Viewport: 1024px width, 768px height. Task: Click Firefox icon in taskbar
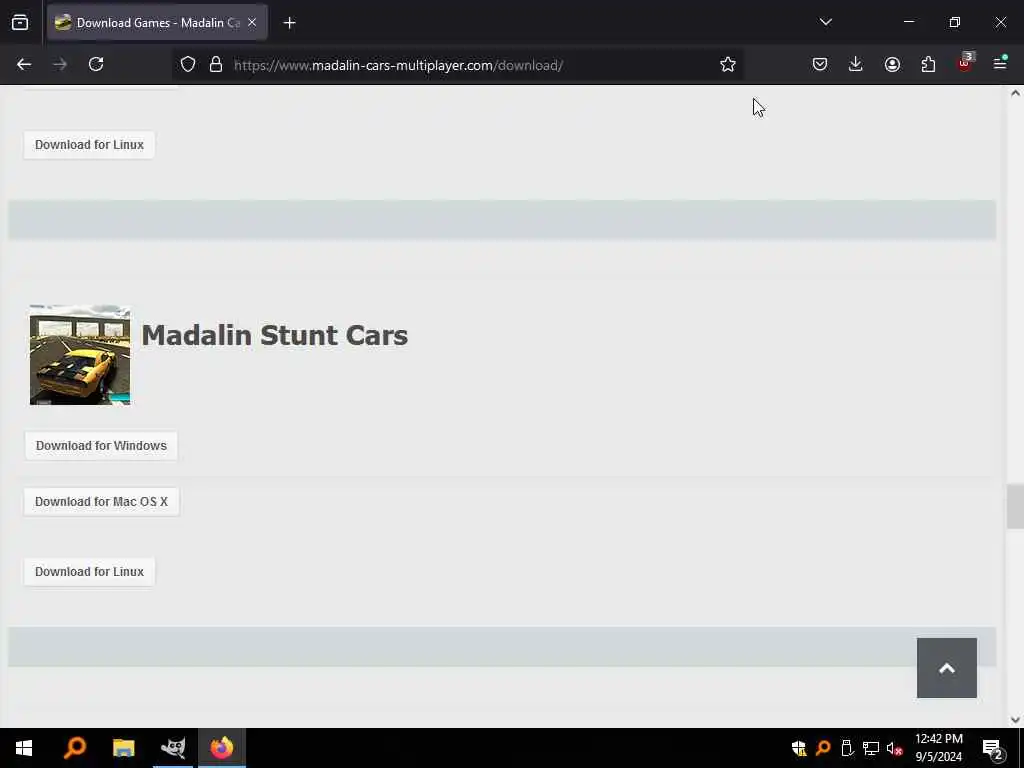pos(222,748)
